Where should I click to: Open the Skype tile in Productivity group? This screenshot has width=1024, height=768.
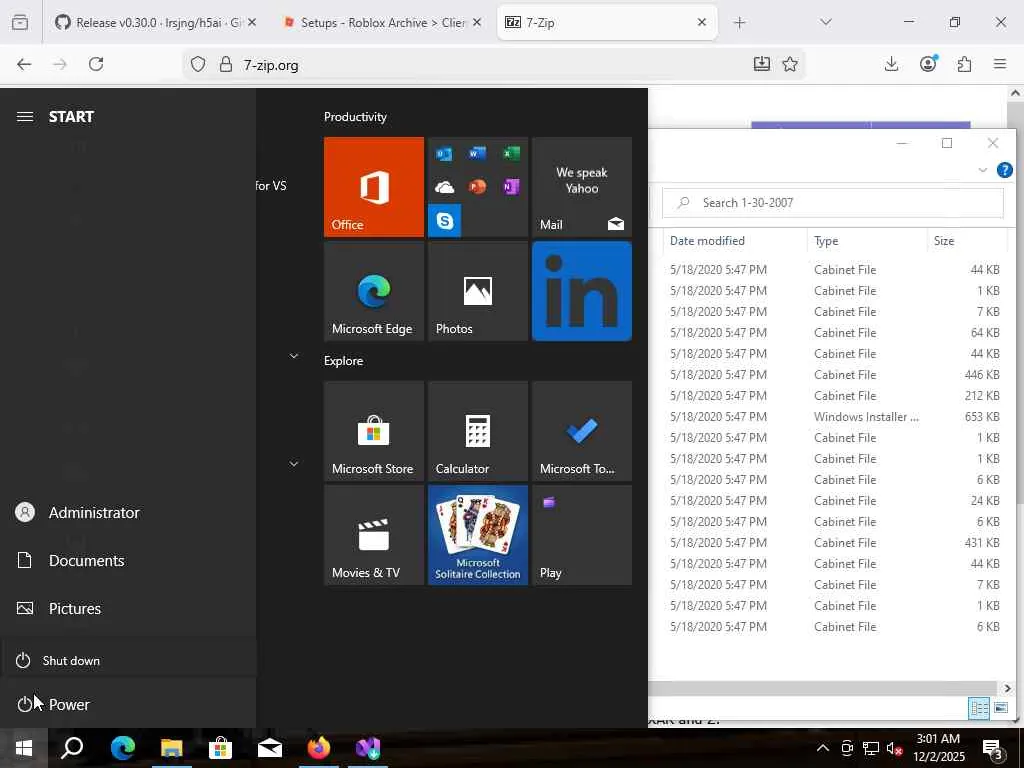445,220
